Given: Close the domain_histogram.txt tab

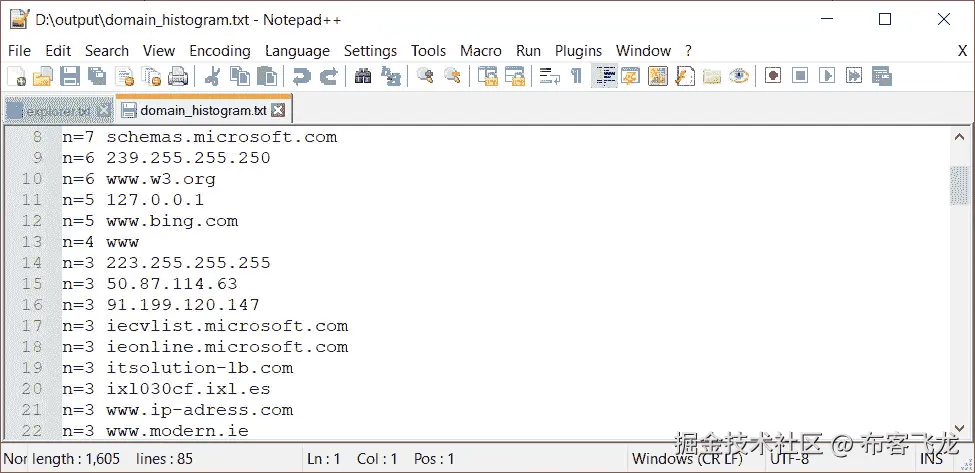Looking at the screenshot, I should tap(279, 111).
